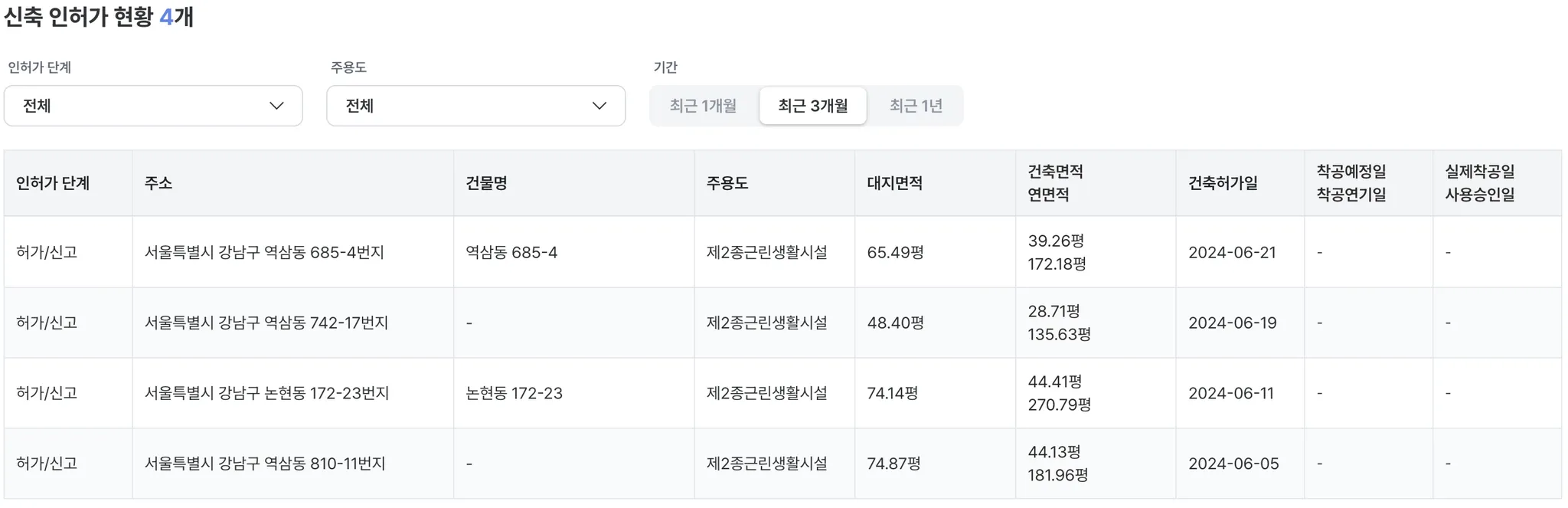Click the 2024-06-21 permit date cell

1232,252
